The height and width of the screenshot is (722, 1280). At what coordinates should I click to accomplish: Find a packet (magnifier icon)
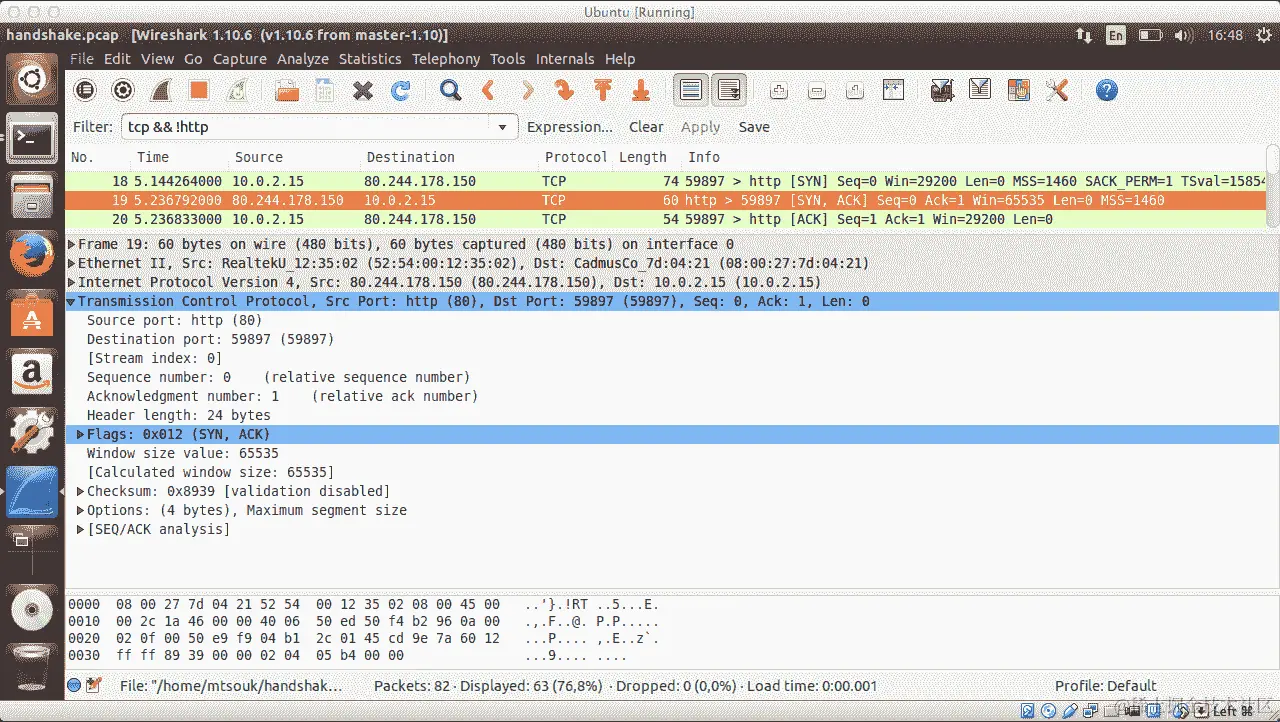451,91
